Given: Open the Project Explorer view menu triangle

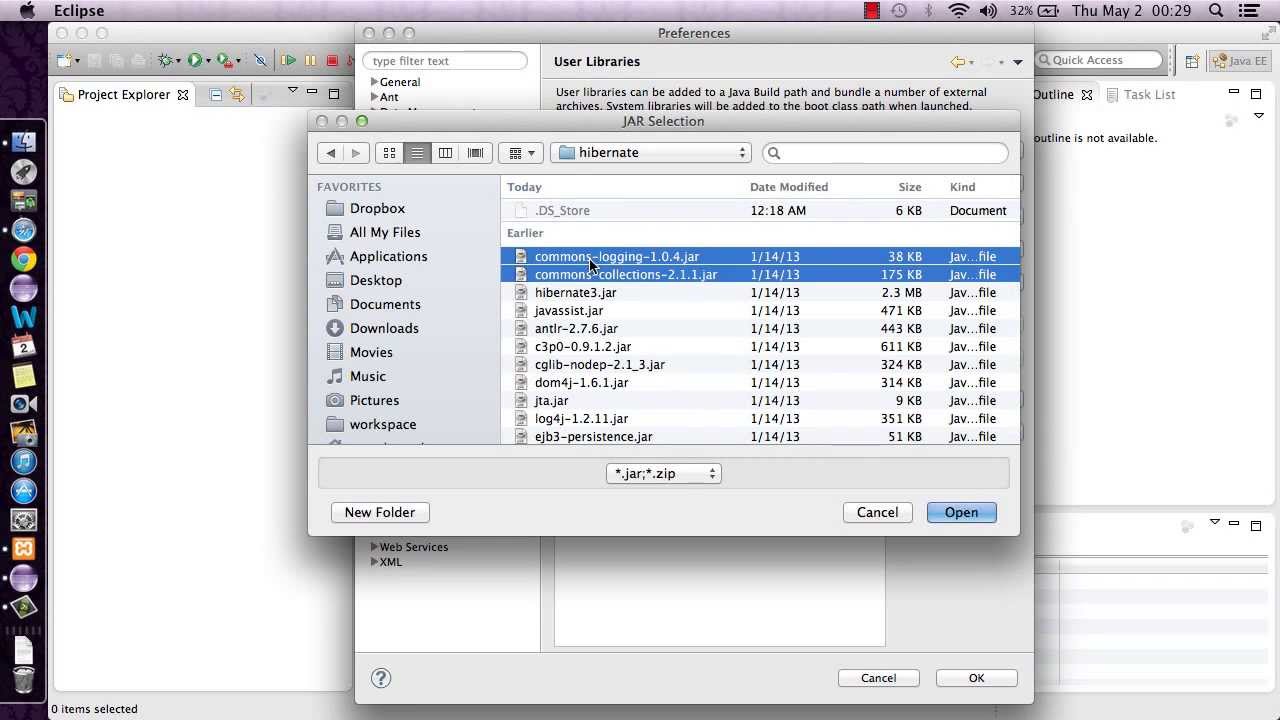Looking at the screenshot, I should click(292, 91).
